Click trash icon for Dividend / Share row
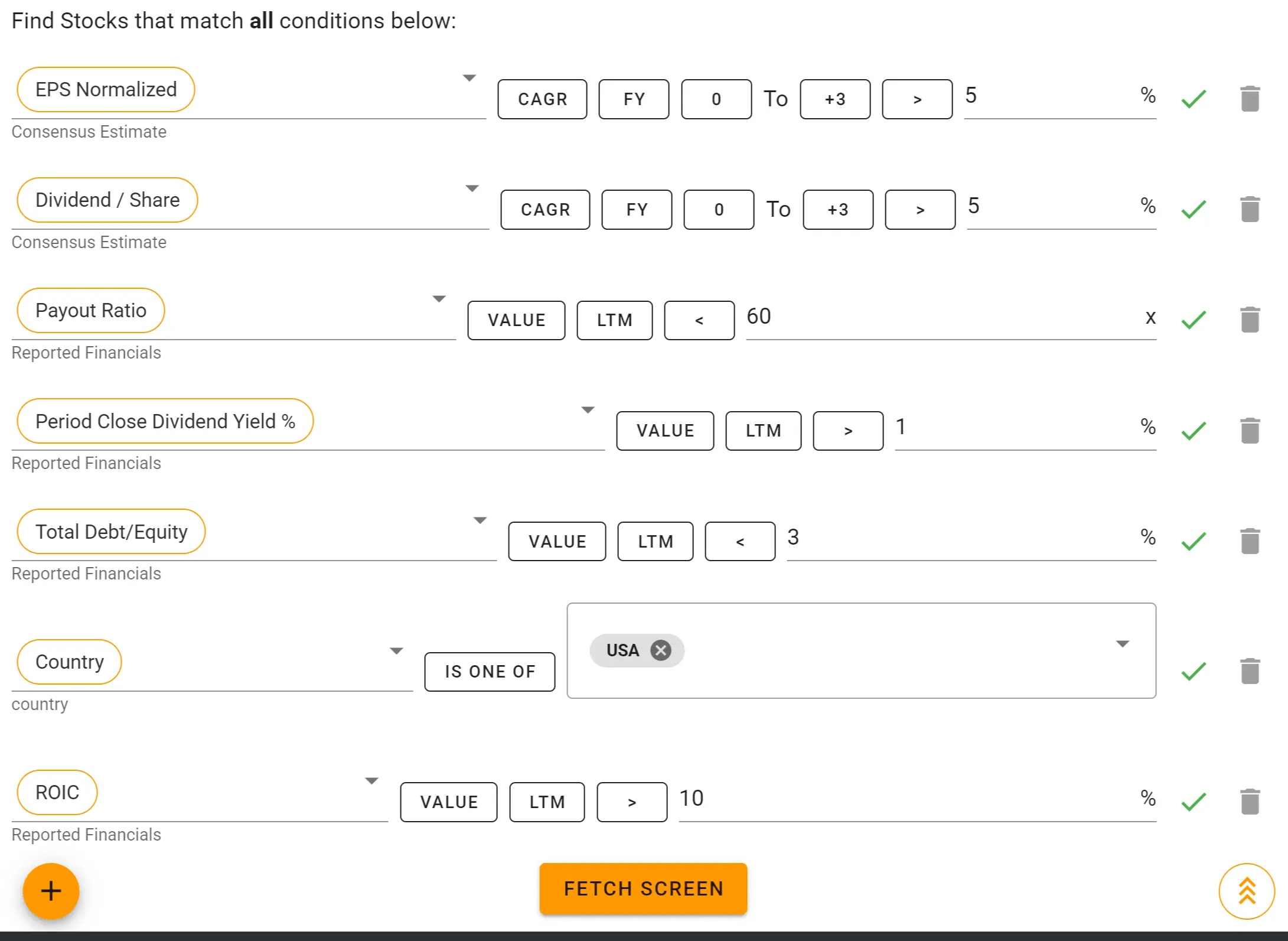Image resolution: width=1288 pixels, height=941 pixels. pyautogui.click(x=1250, y=209)
